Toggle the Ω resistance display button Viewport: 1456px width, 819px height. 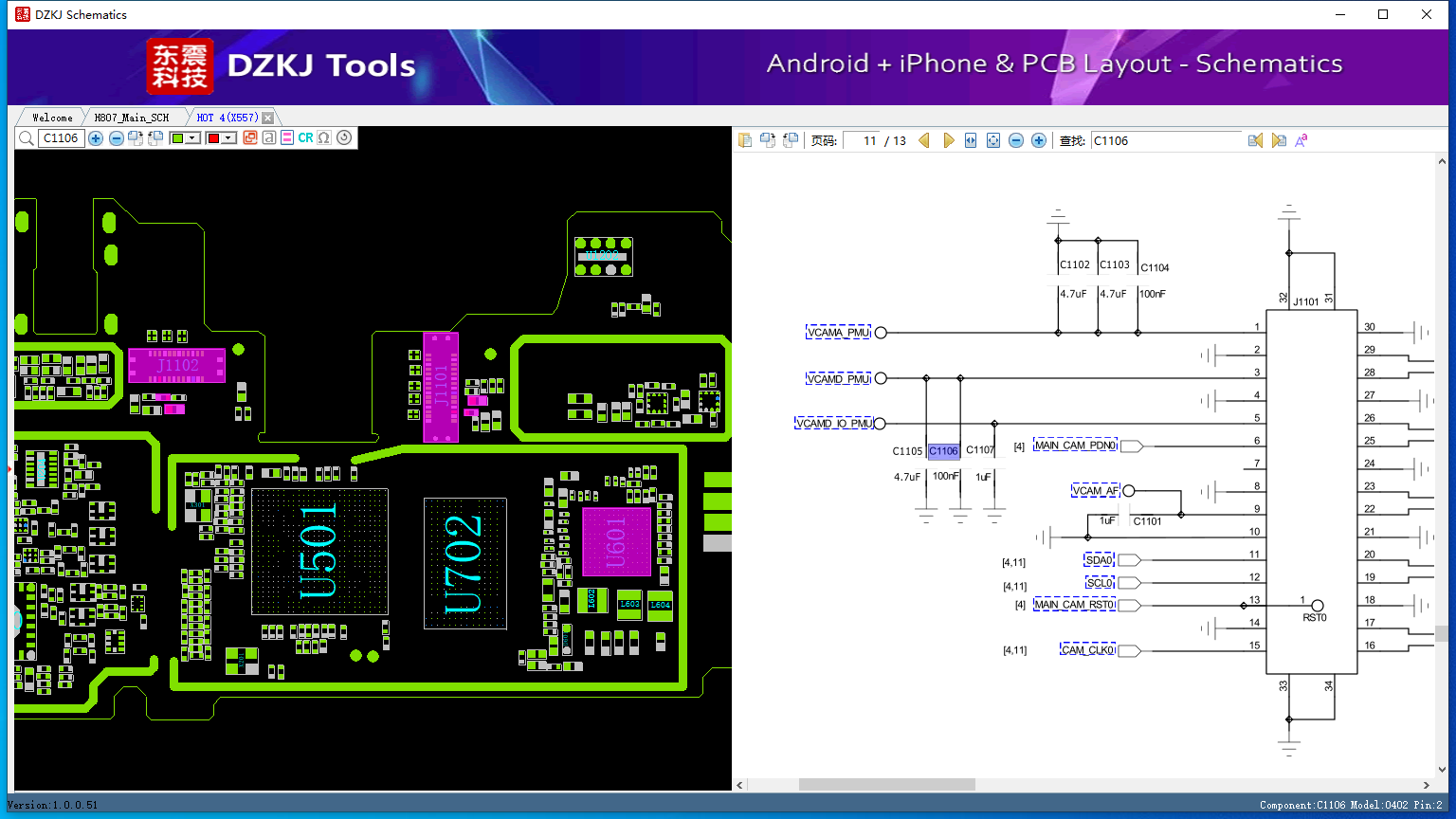[x=324, y=137]
